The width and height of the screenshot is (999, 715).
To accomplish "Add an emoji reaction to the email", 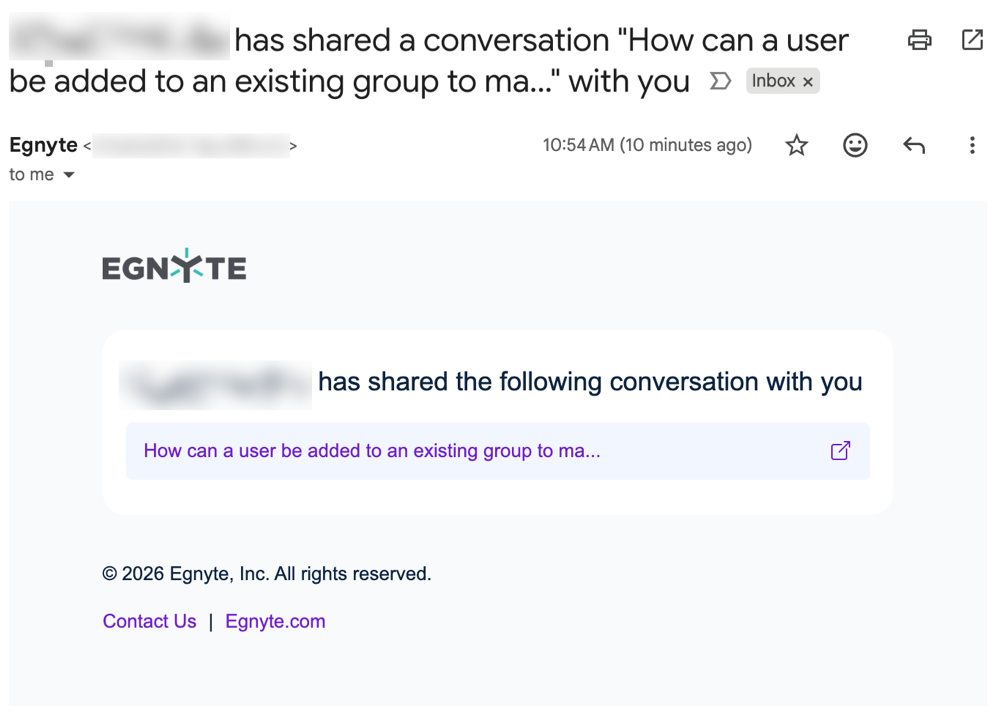I will [x=855, y=145].
